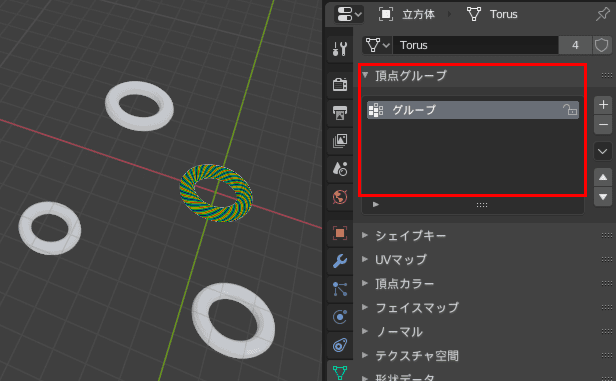
Task: Click the シェイプキー panel drag grip
Action: [607, 235]
